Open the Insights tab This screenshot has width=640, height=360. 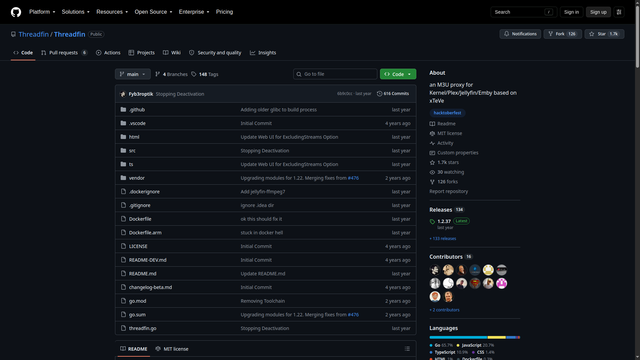(x=263, y=53)
